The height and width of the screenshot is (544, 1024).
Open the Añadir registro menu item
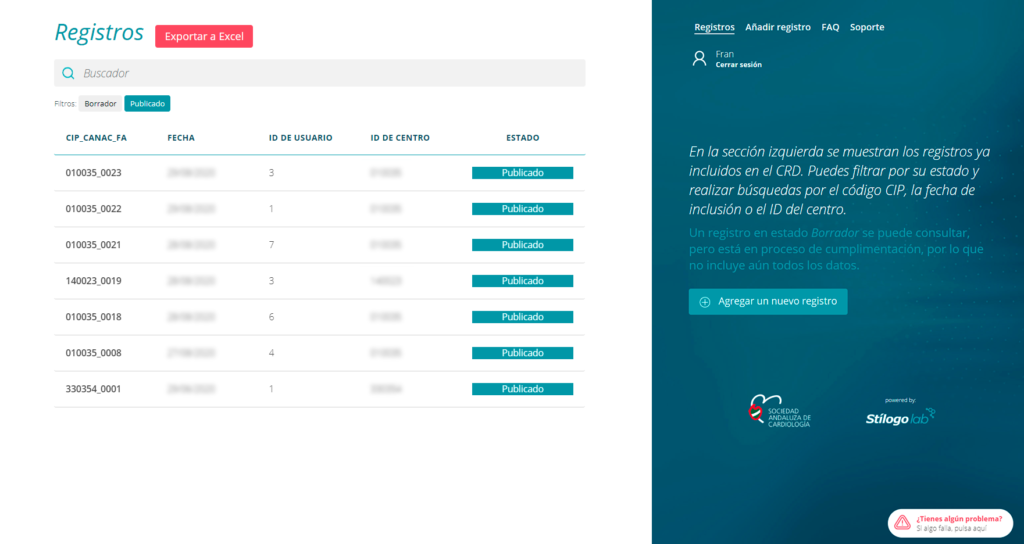pyautogui.click(x=778, y=27)
